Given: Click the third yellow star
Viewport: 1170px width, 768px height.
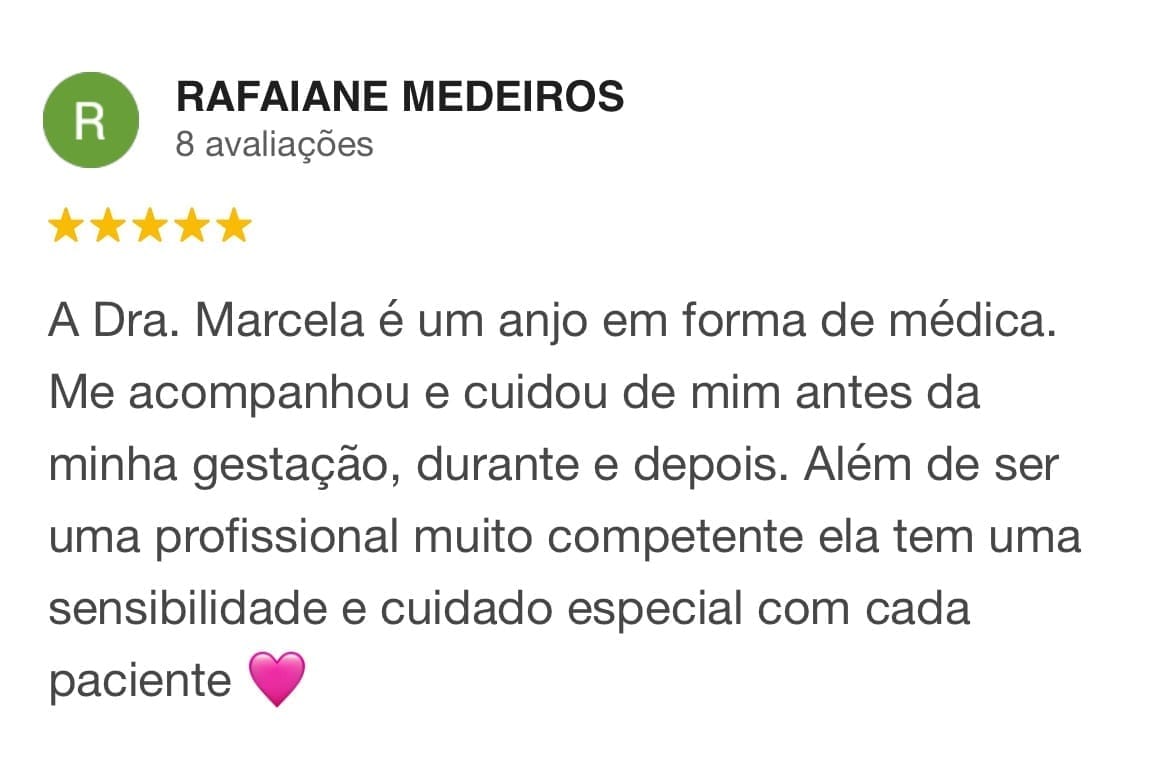Looking at the screenshot, I should tap(149, 227).
